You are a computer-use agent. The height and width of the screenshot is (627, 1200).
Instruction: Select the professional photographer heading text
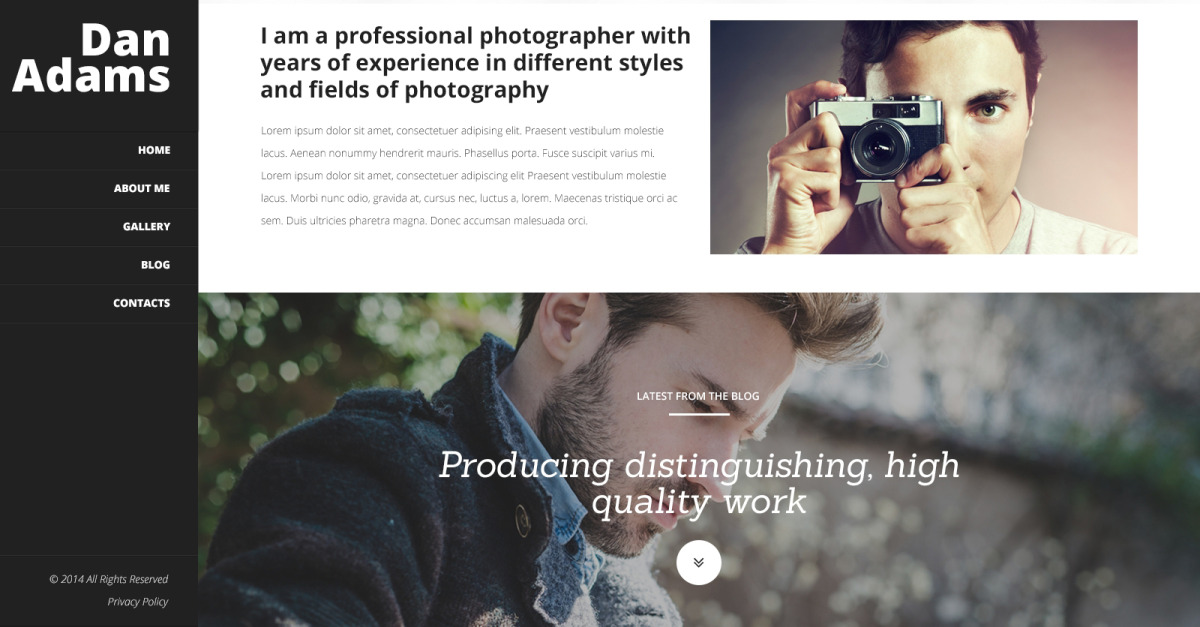point(475,63)
